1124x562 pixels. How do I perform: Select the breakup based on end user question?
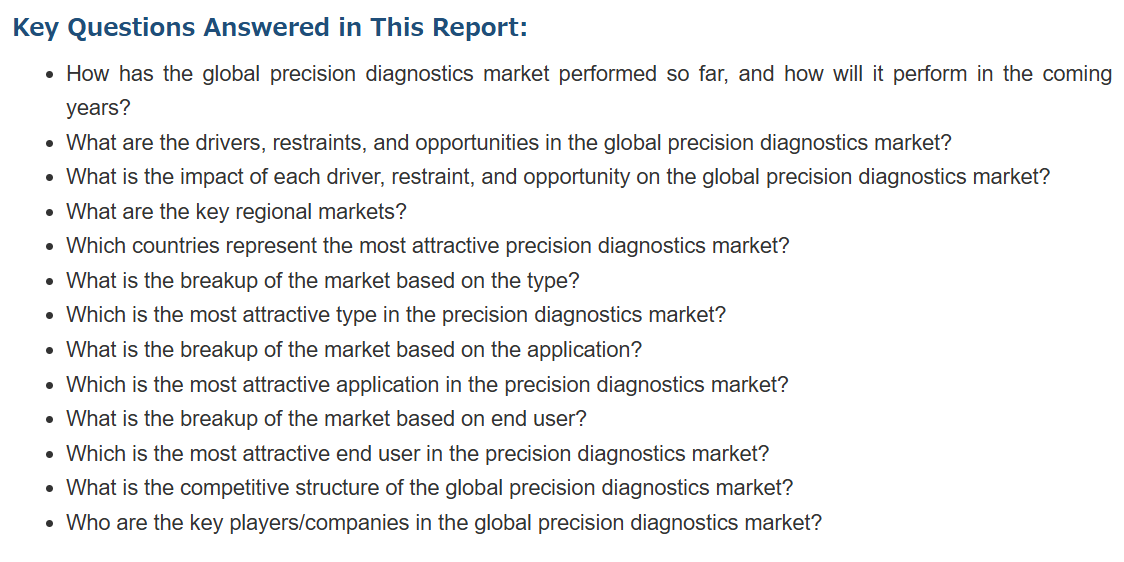click(326, 419)
